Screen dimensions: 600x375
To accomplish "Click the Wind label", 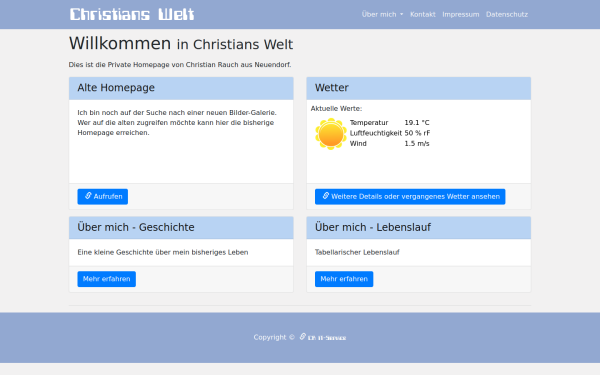I will [x=358, y=143].
